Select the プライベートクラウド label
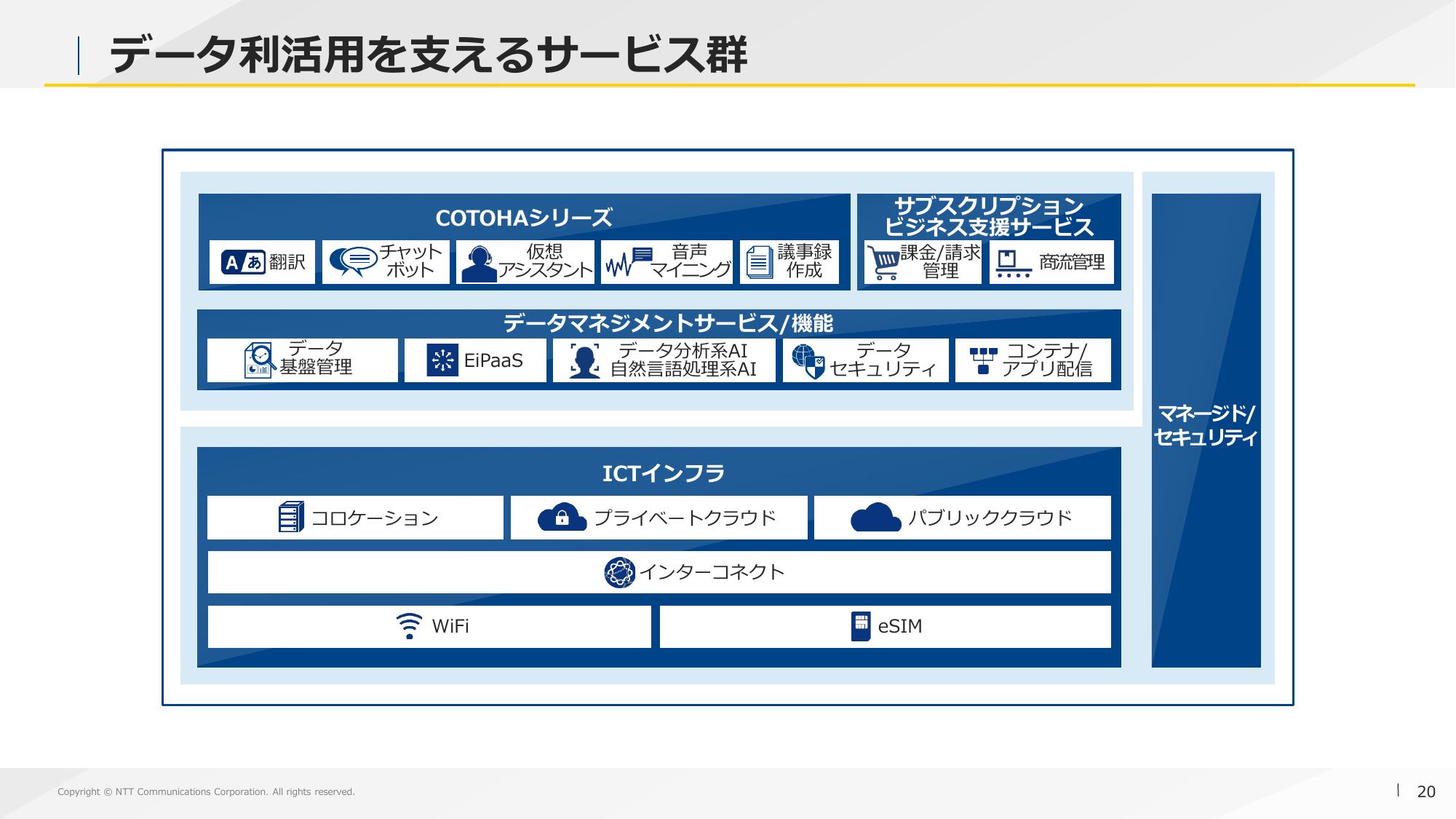The width and height of the screenshot is (1456, 819). click(x=685, y=518)
